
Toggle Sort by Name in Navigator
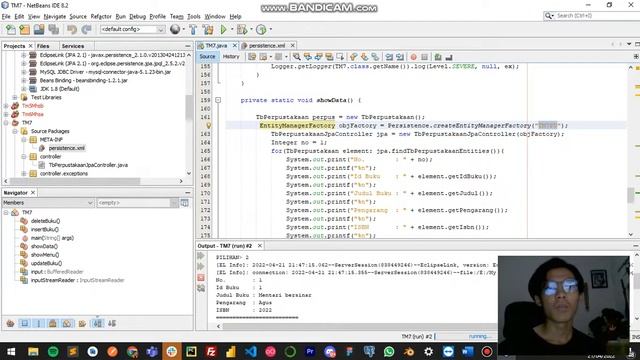pyautogui.click(x=98, y=324)
